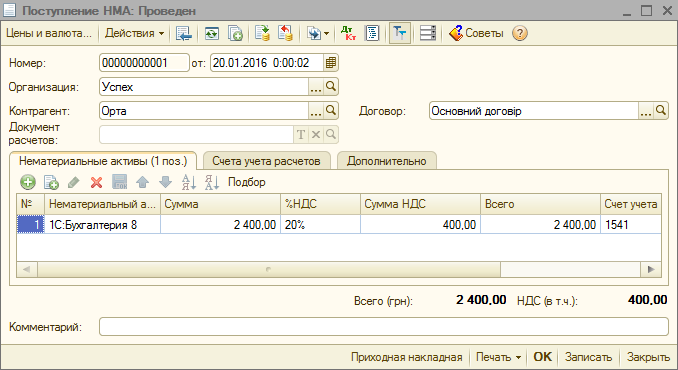Open the Действия dropdown menu
The height and width of the screenshot is (370, 678).
[134, 33]
